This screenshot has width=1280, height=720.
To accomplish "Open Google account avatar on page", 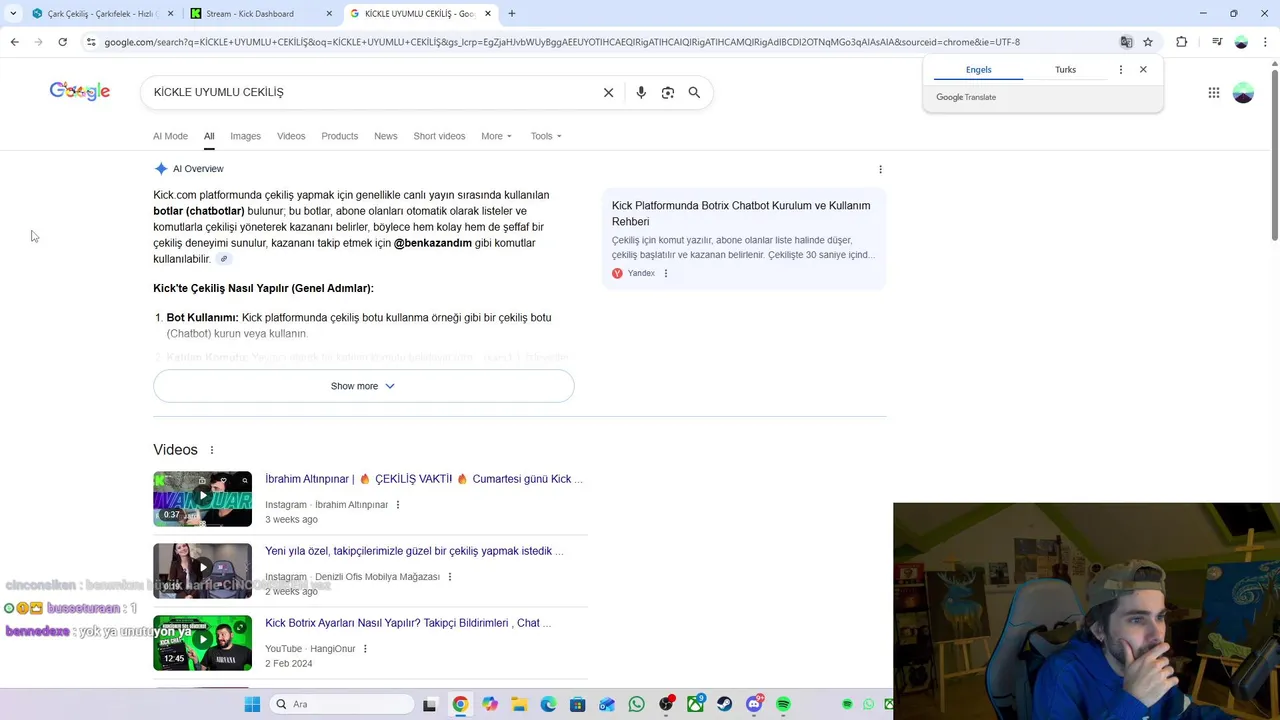I will pos(1243,92).
